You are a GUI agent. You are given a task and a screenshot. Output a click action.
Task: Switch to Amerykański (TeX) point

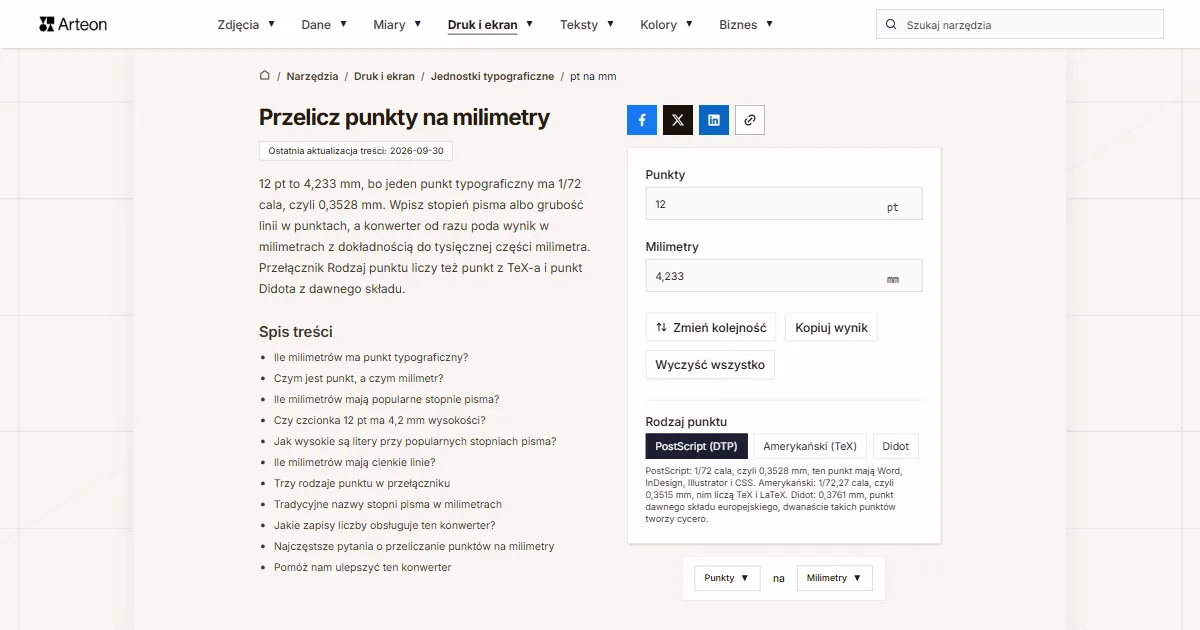(810, 446)
